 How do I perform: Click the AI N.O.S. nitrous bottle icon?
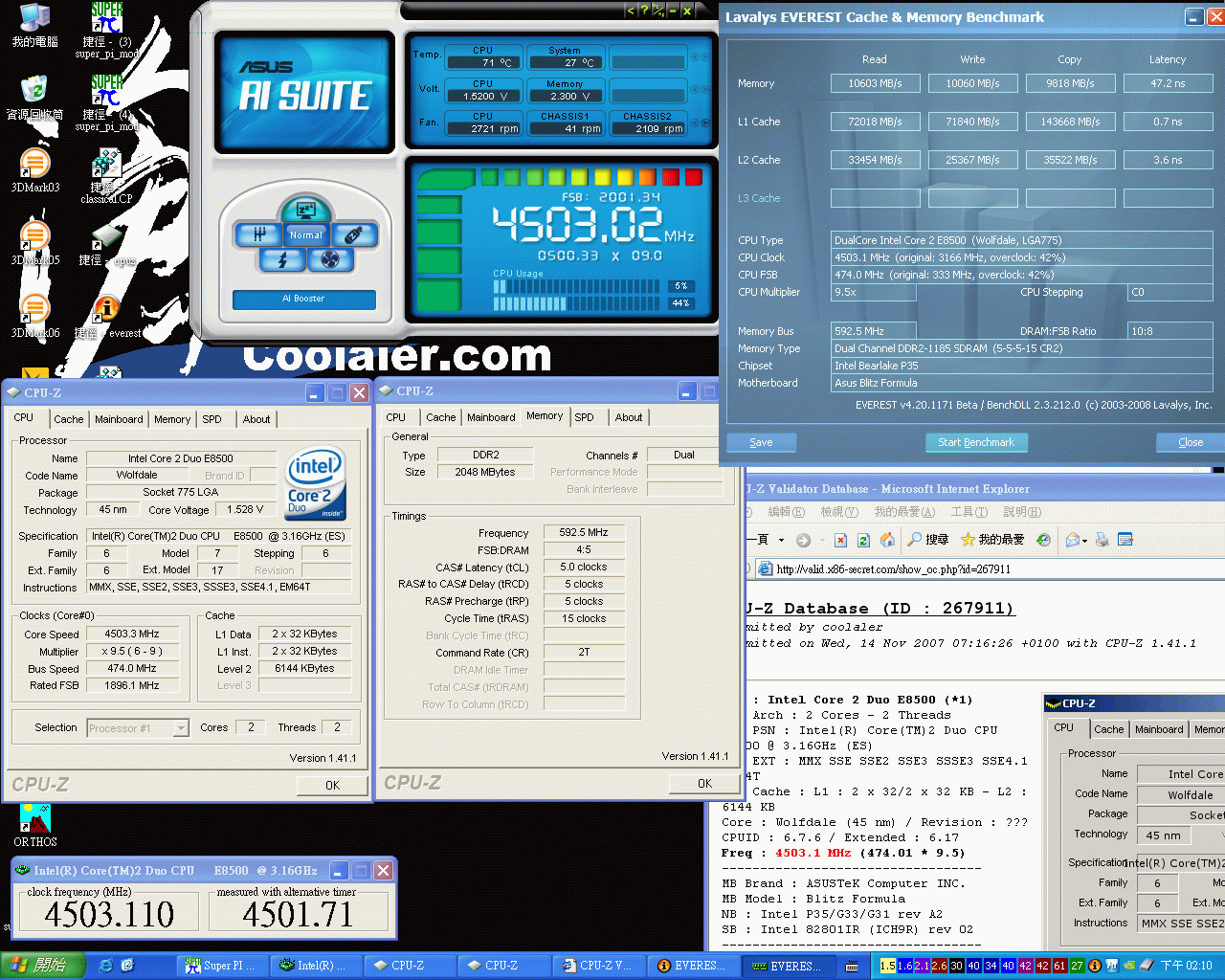[352, 234]
